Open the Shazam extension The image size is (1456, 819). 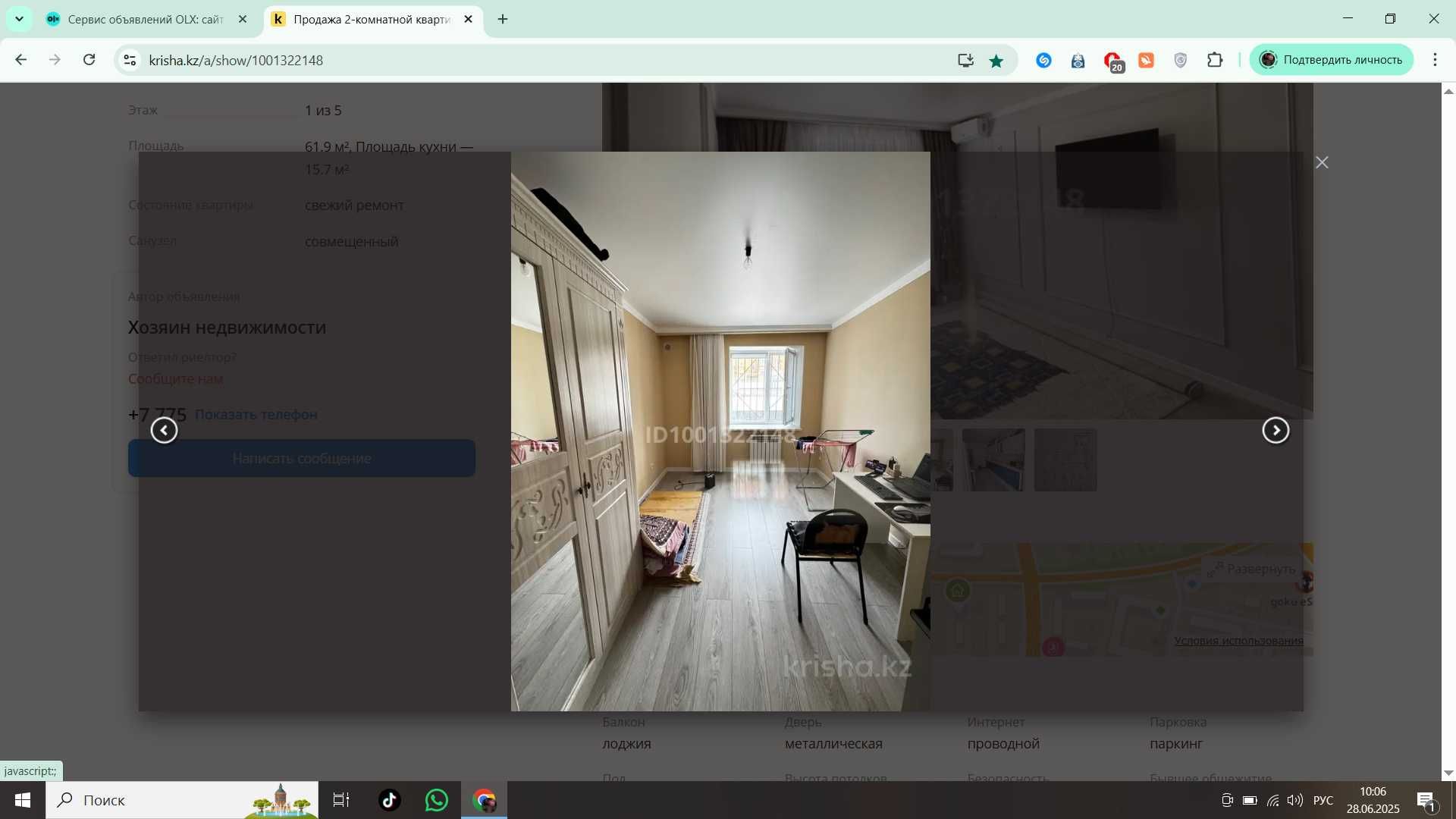(1044, 60)
